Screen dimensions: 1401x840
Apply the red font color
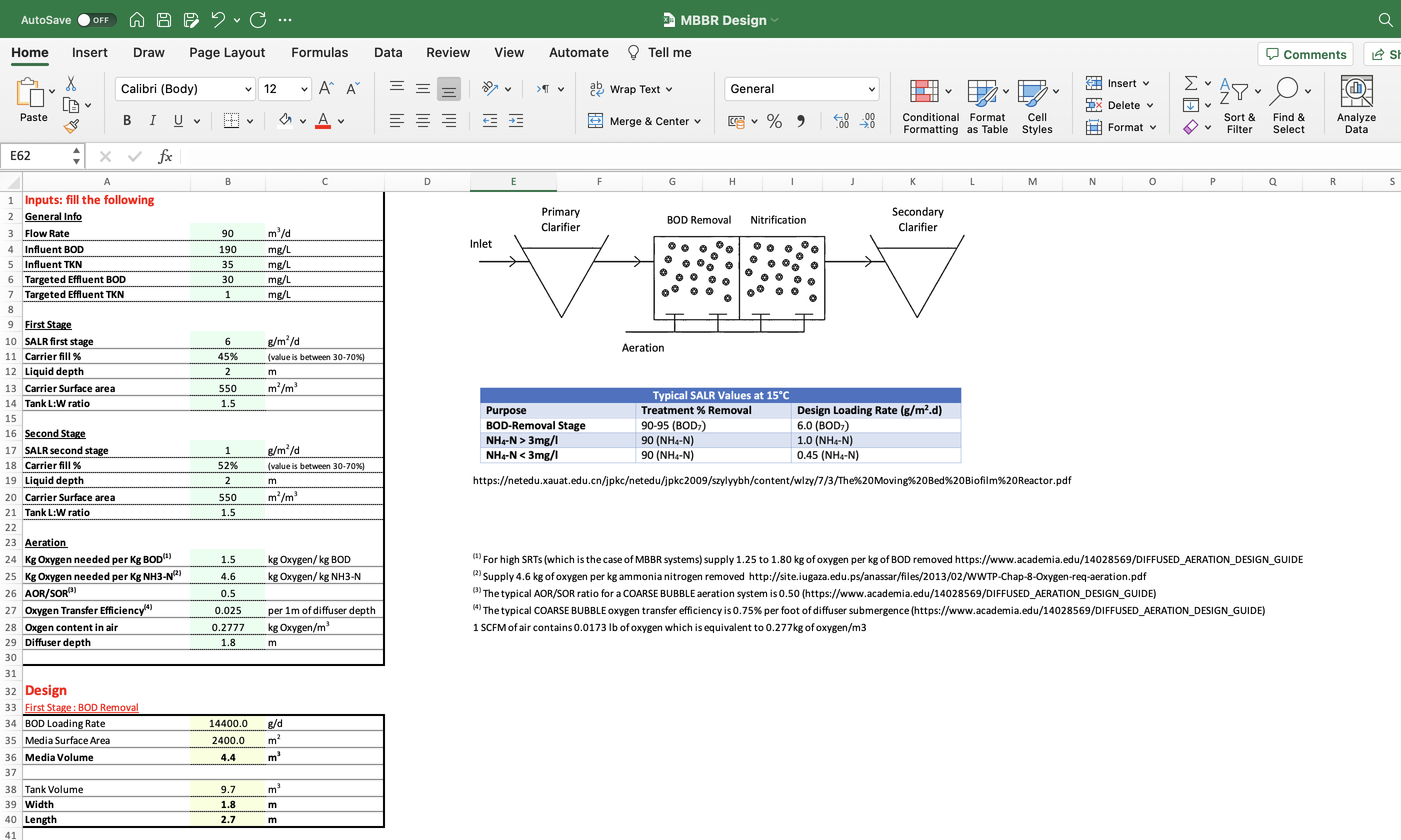point(322,120)
